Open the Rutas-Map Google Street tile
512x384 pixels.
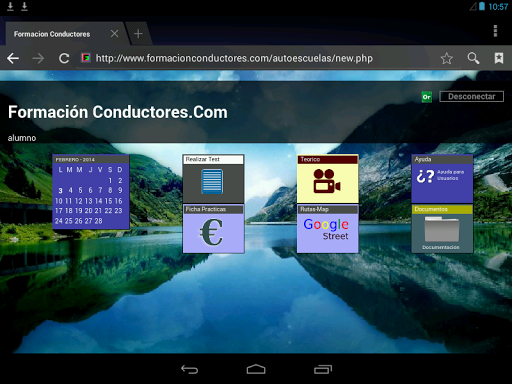[327, 229]
